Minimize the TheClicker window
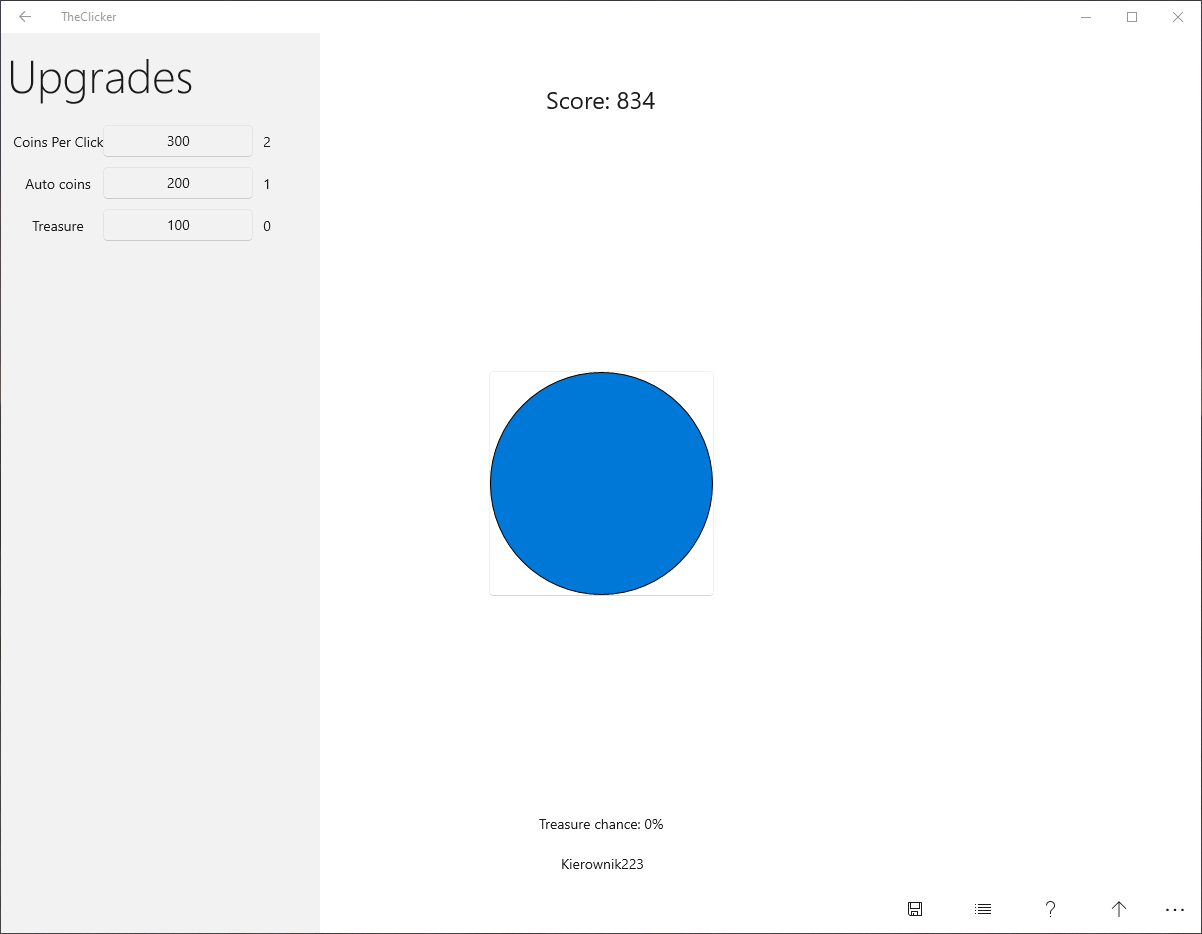Screen dimensions: 1202x934 point(1086,17)
